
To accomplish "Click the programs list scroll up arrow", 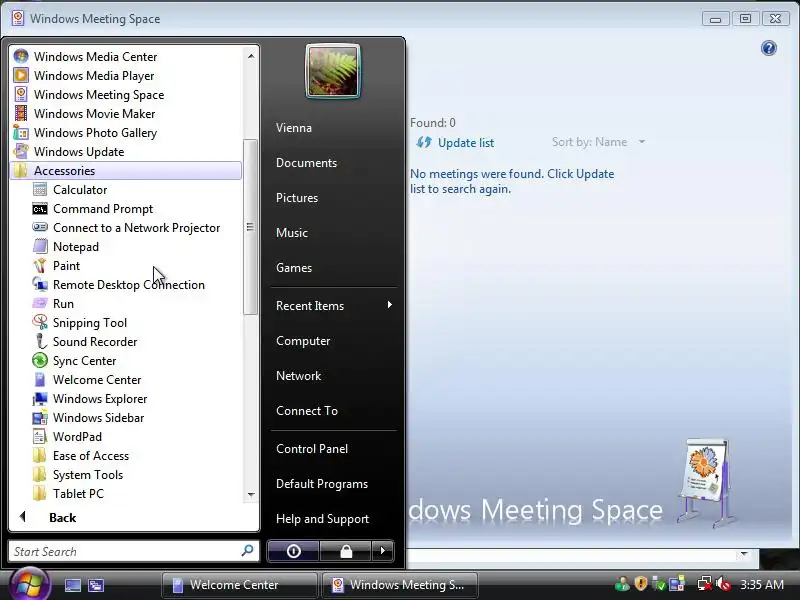I will click(251, 56).
